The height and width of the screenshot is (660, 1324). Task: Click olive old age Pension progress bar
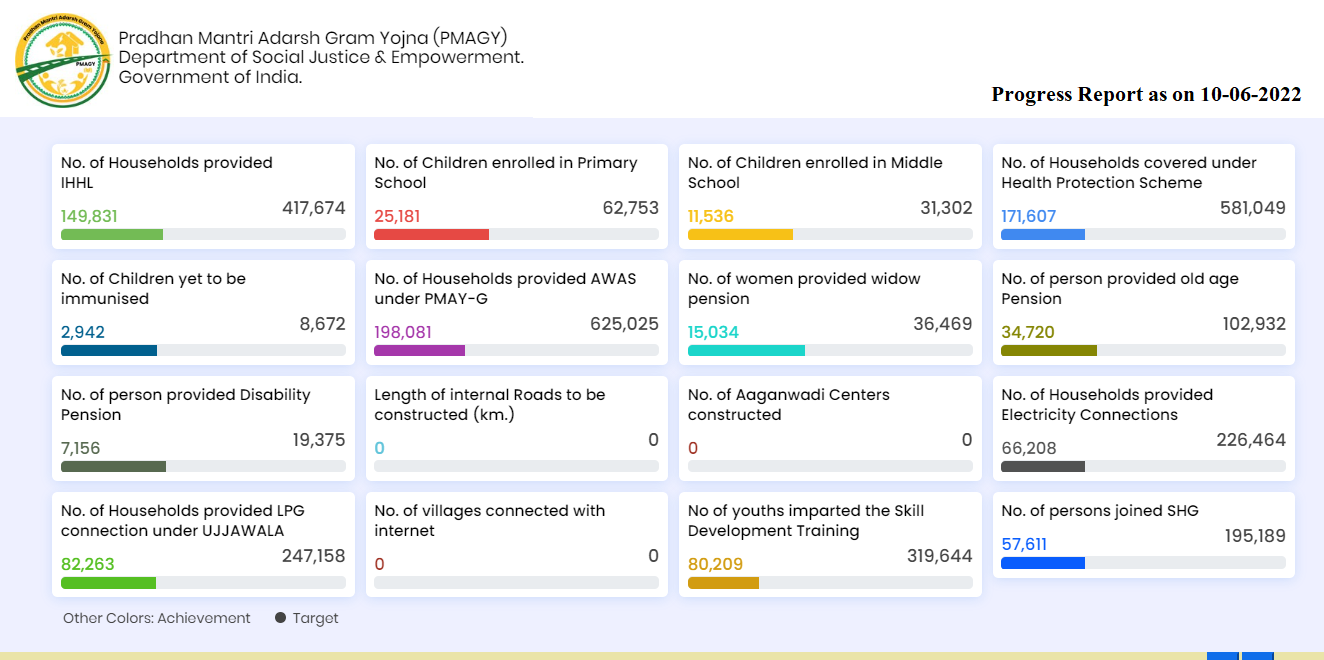tap(1049, 350)
